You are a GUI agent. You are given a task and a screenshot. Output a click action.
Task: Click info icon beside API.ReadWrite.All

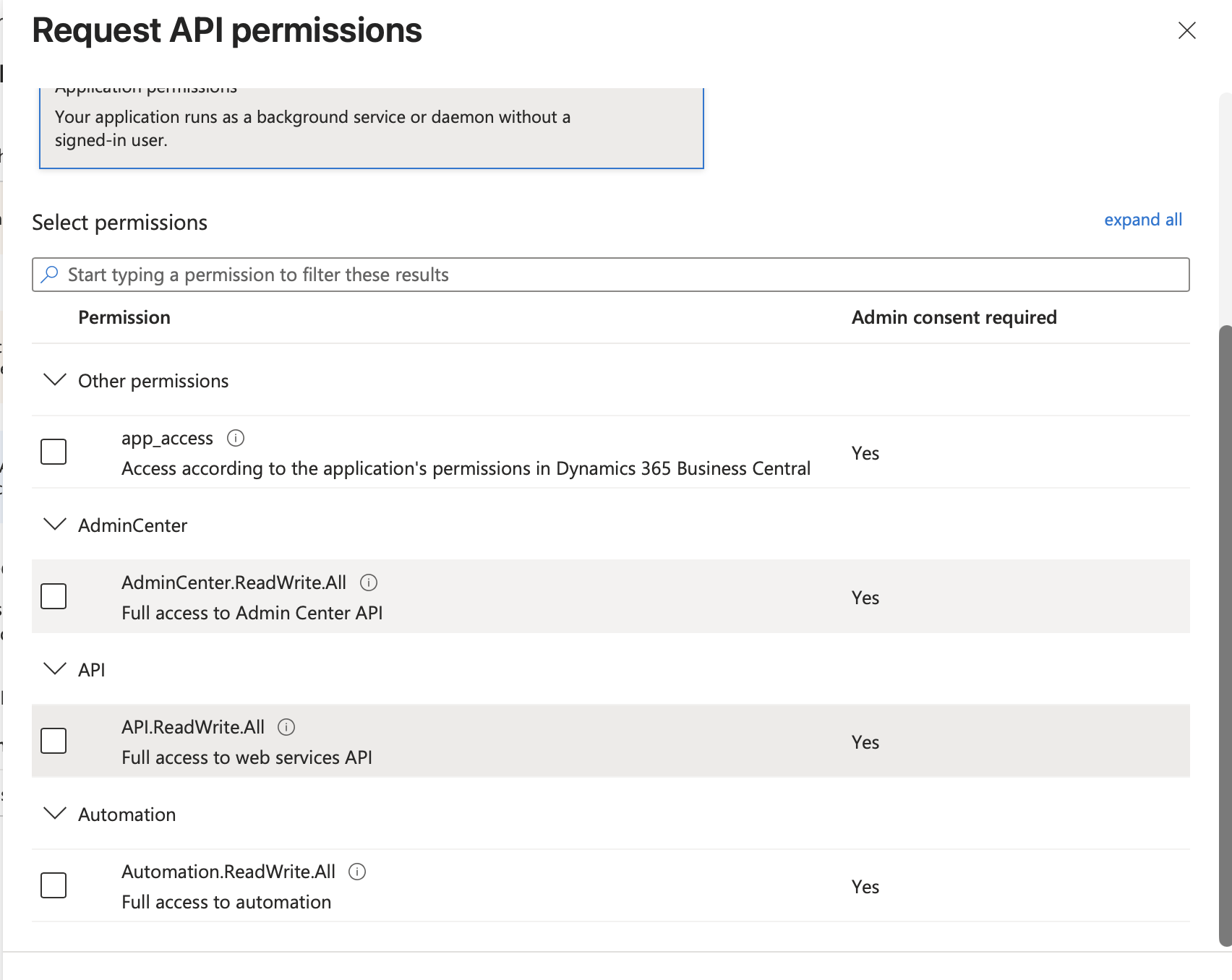286,727
